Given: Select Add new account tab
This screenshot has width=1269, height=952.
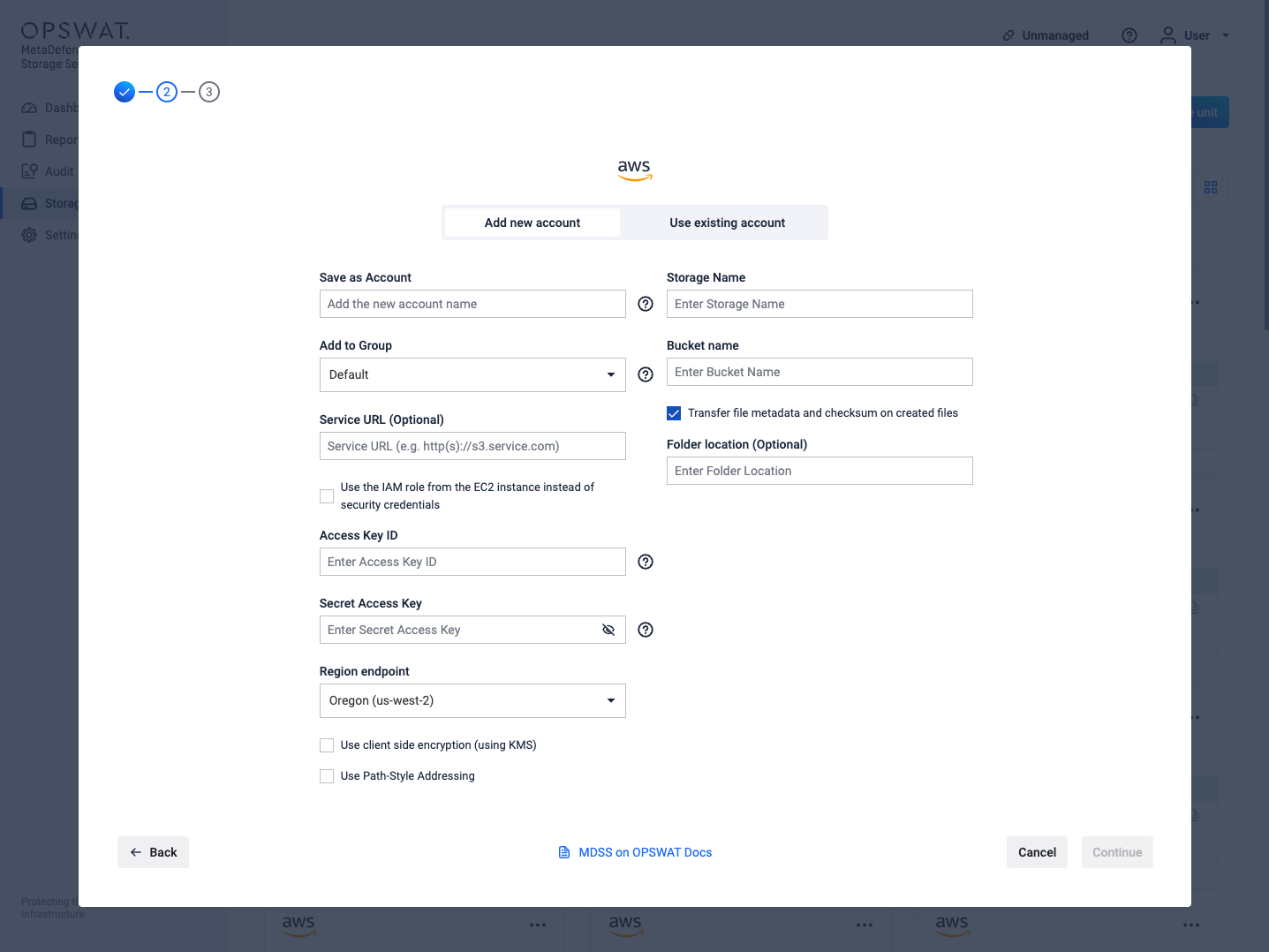Looking at the screenshot, I should tap(533, 223).
